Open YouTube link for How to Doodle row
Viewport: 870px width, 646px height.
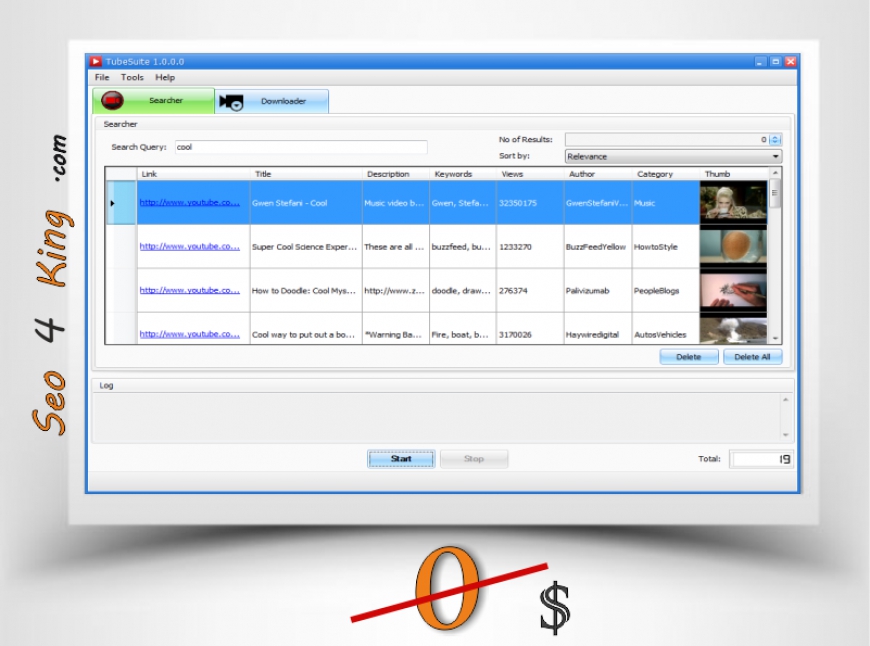click(x=189, y=290)
